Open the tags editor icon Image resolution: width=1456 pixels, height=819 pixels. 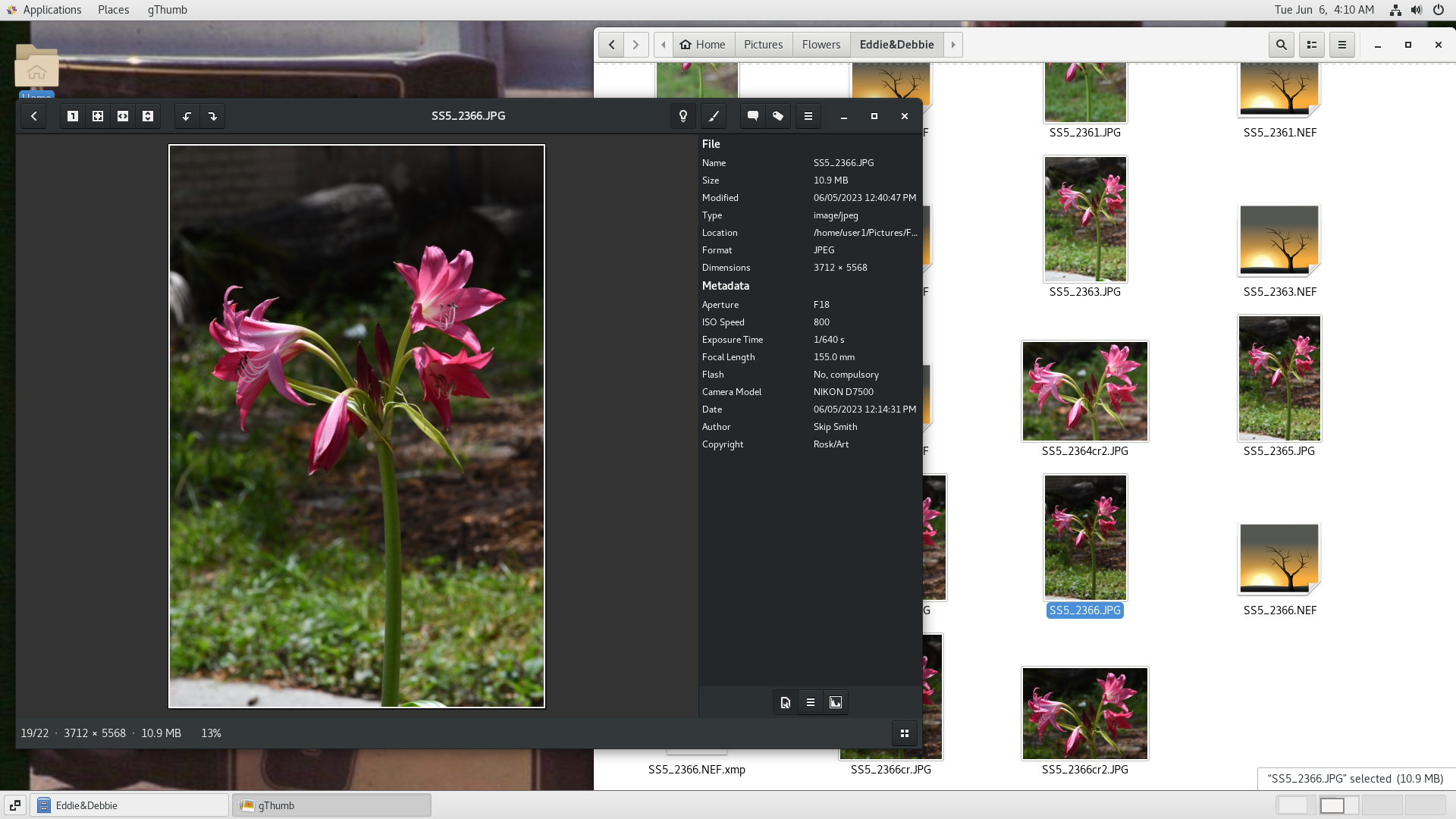[778, 116]
